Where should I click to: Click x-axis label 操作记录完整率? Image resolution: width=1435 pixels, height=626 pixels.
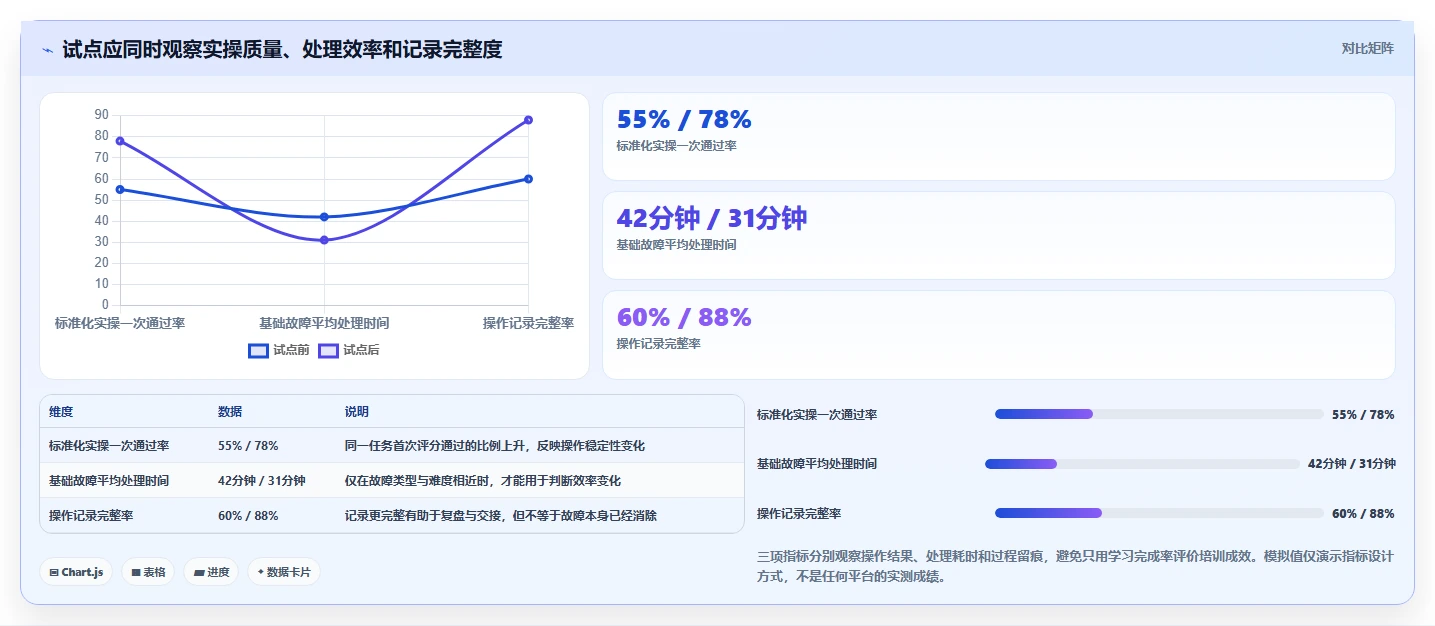(x=528, y=323)
